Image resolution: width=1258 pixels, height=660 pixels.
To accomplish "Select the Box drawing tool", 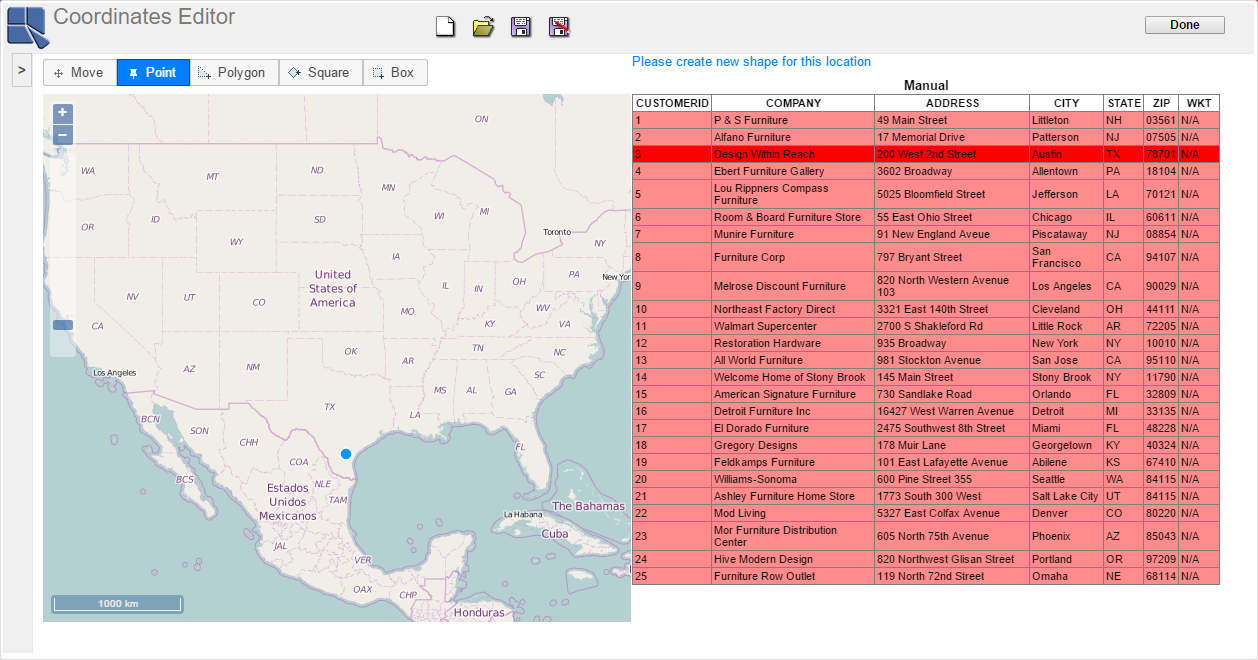I will (x=395, y=72).
